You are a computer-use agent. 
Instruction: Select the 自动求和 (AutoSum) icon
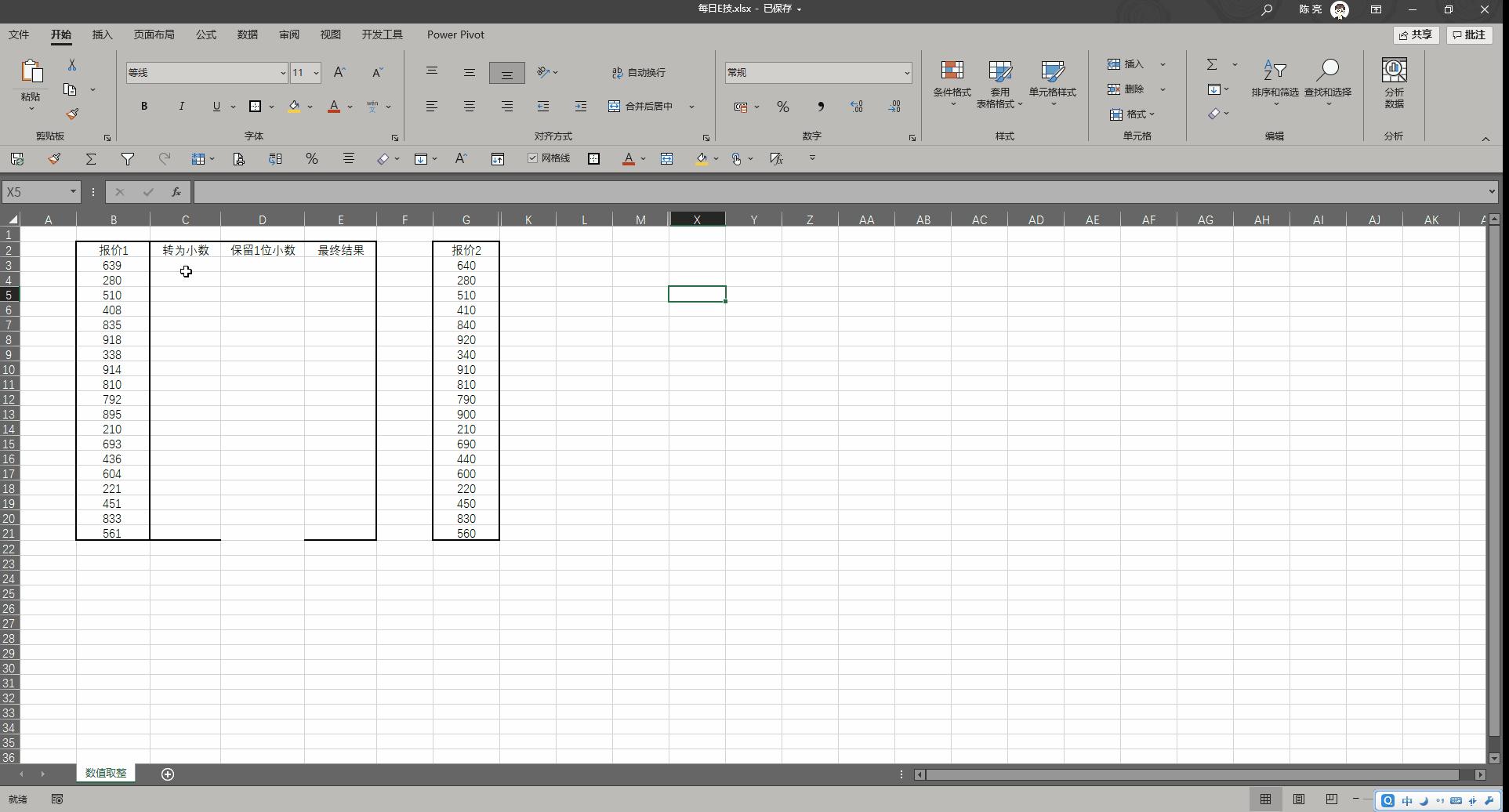(x=1212, y=64)
